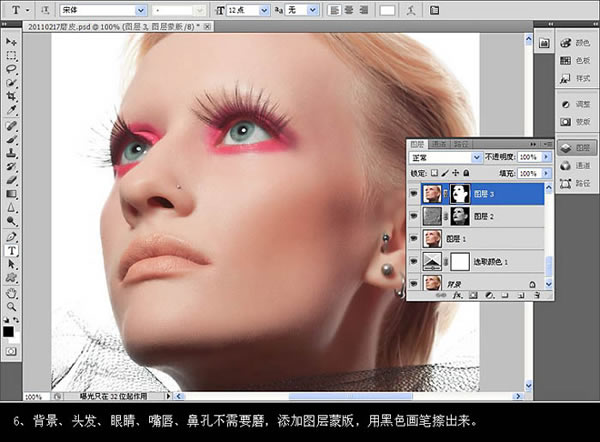
Task: Select the Brush tool
Action: tap(11, 140)
